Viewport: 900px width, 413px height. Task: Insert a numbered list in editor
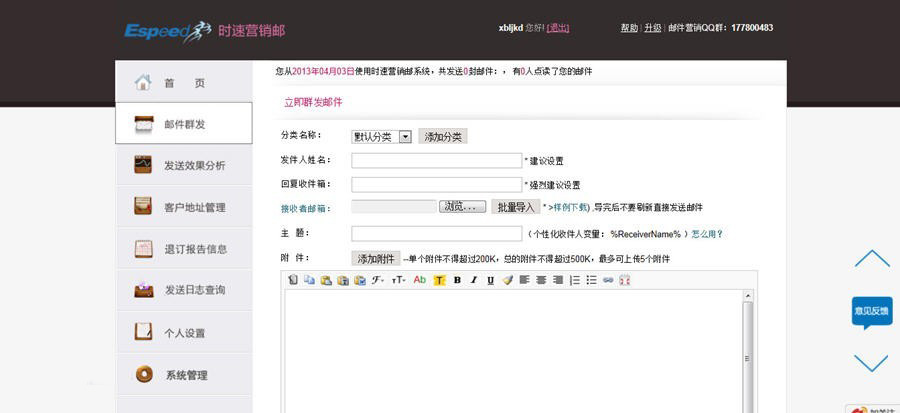[575, 281]
